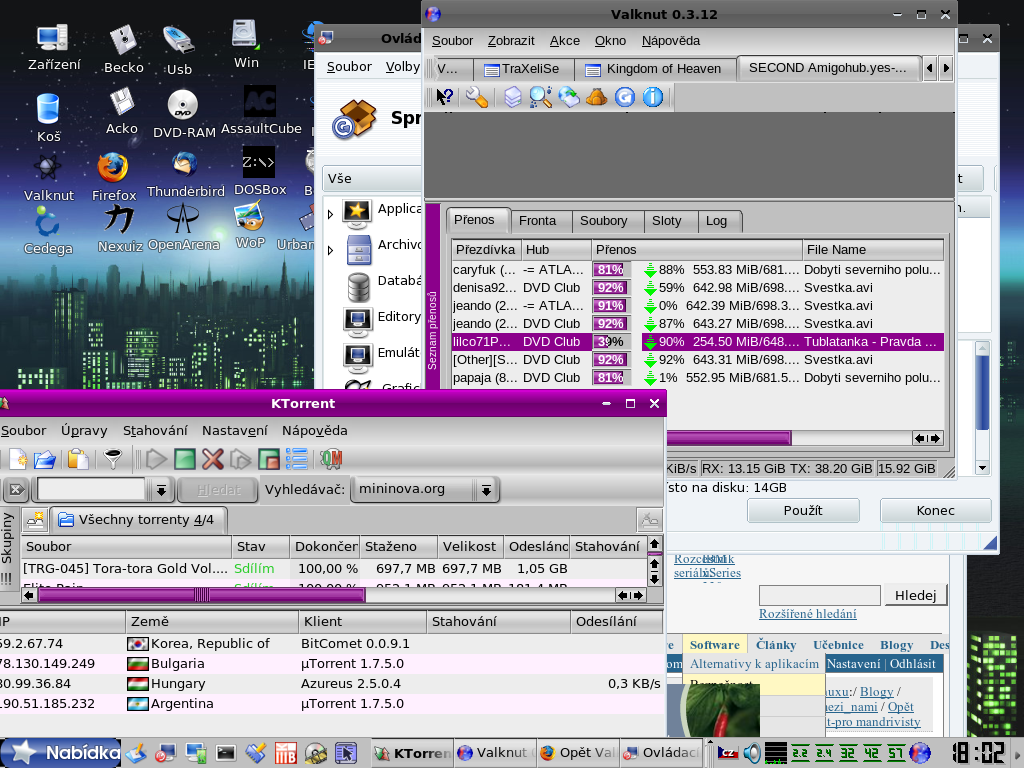Click the blue G icon in Valknut toolbar

pyautogui.click(x=624, y=97)
